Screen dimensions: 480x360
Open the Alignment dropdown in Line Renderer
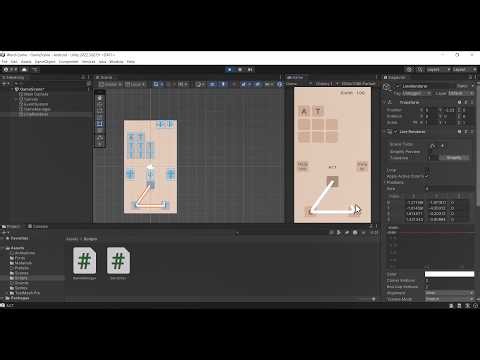(449, 293)
